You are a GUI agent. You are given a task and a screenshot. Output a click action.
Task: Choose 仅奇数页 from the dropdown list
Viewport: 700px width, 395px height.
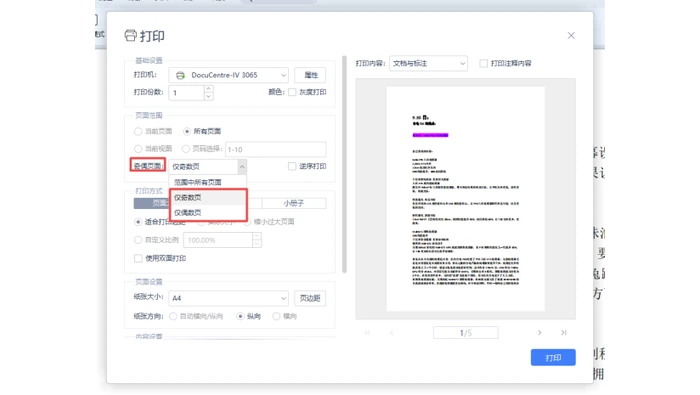click(x=208, y=197)
